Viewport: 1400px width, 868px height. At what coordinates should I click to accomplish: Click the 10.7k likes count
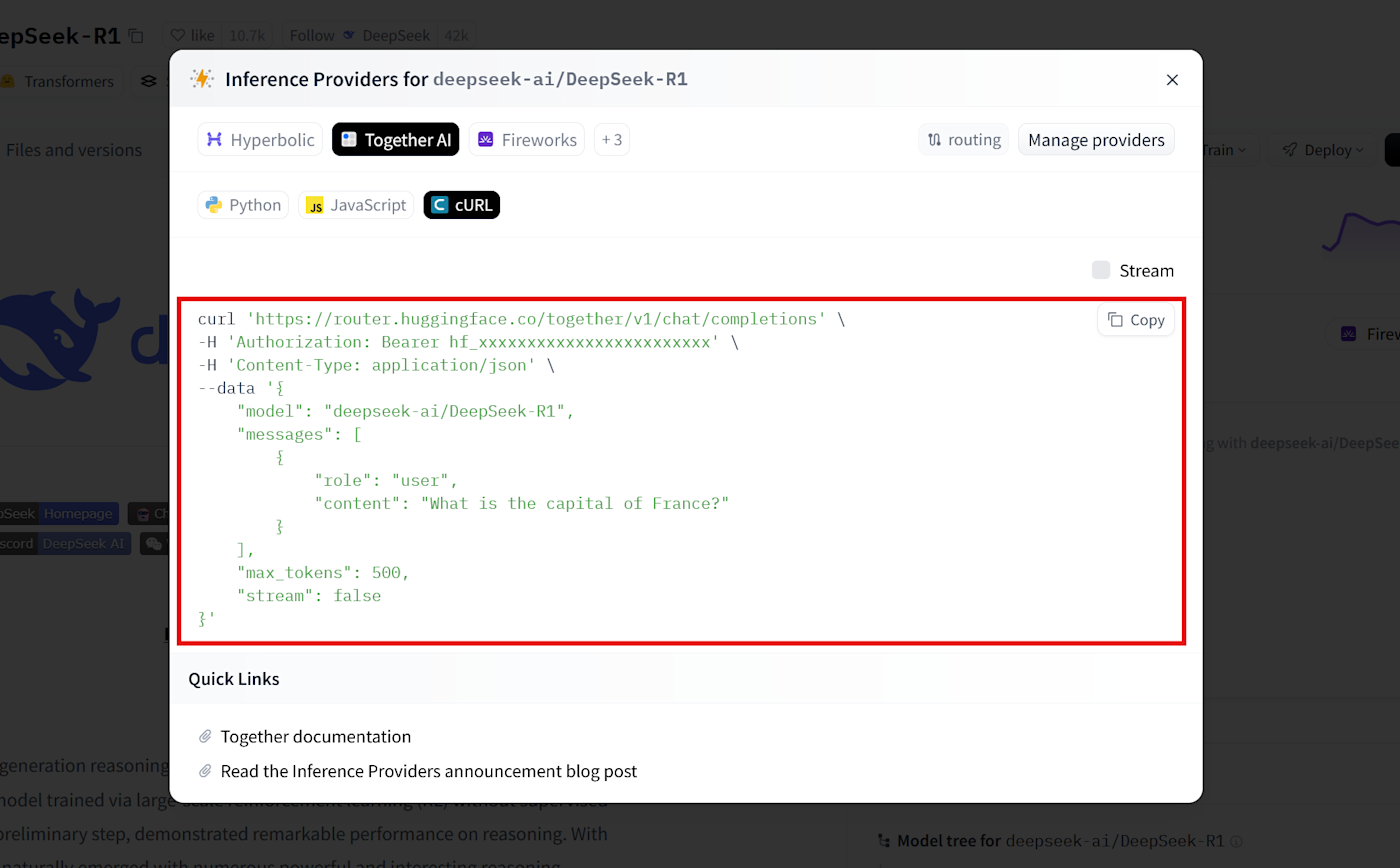(247, 36)
